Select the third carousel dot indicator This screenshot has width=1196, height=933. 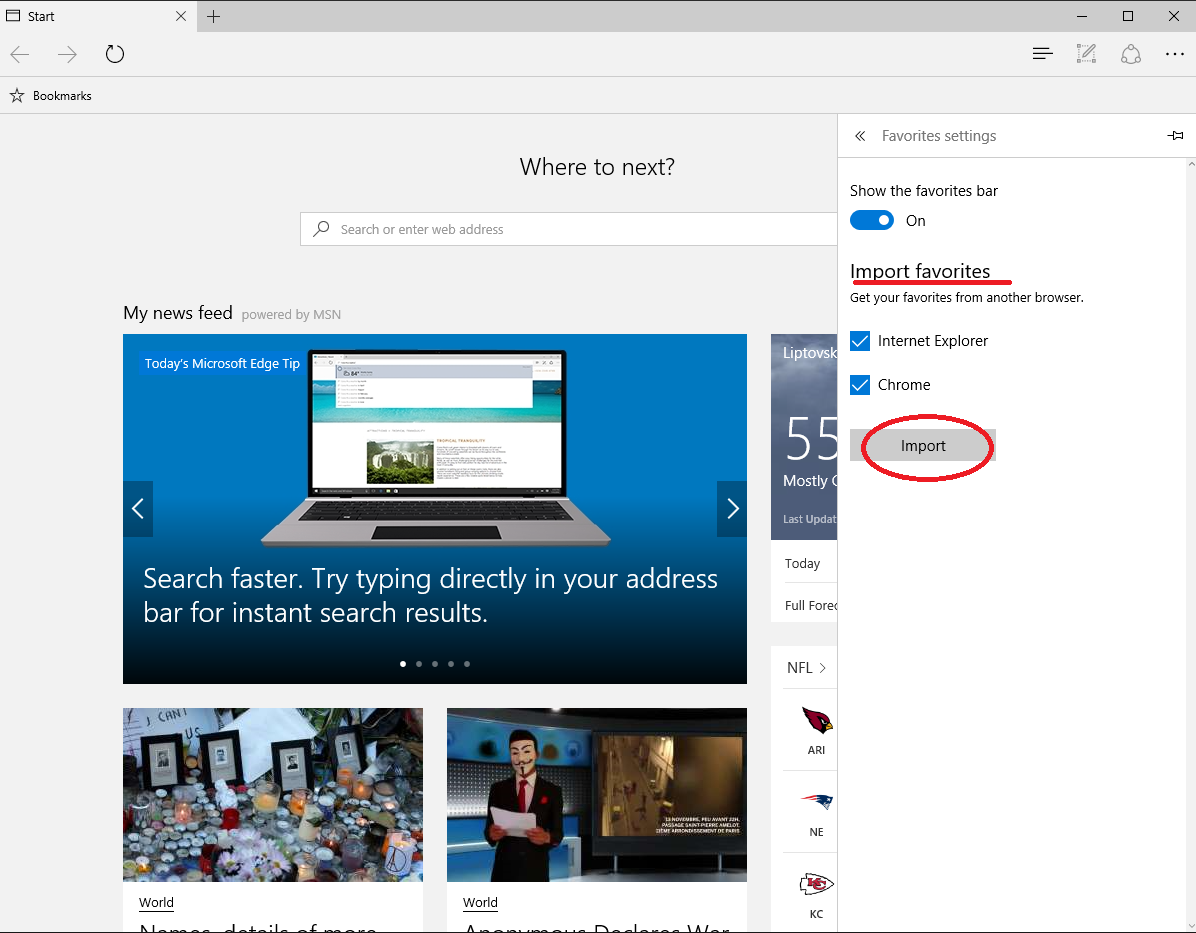coord(435,664)
